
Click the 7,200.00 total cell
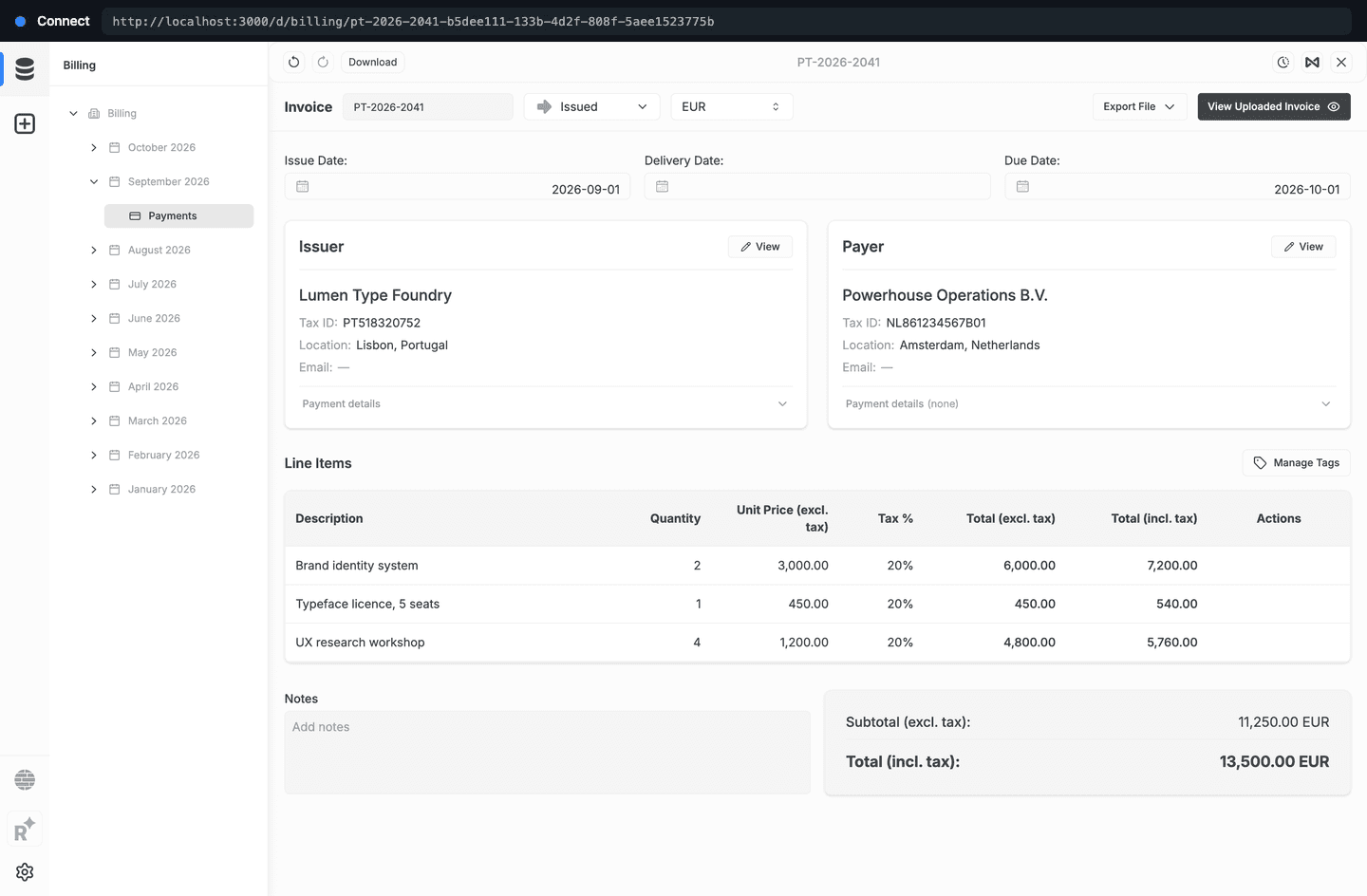coord(1172,566)
